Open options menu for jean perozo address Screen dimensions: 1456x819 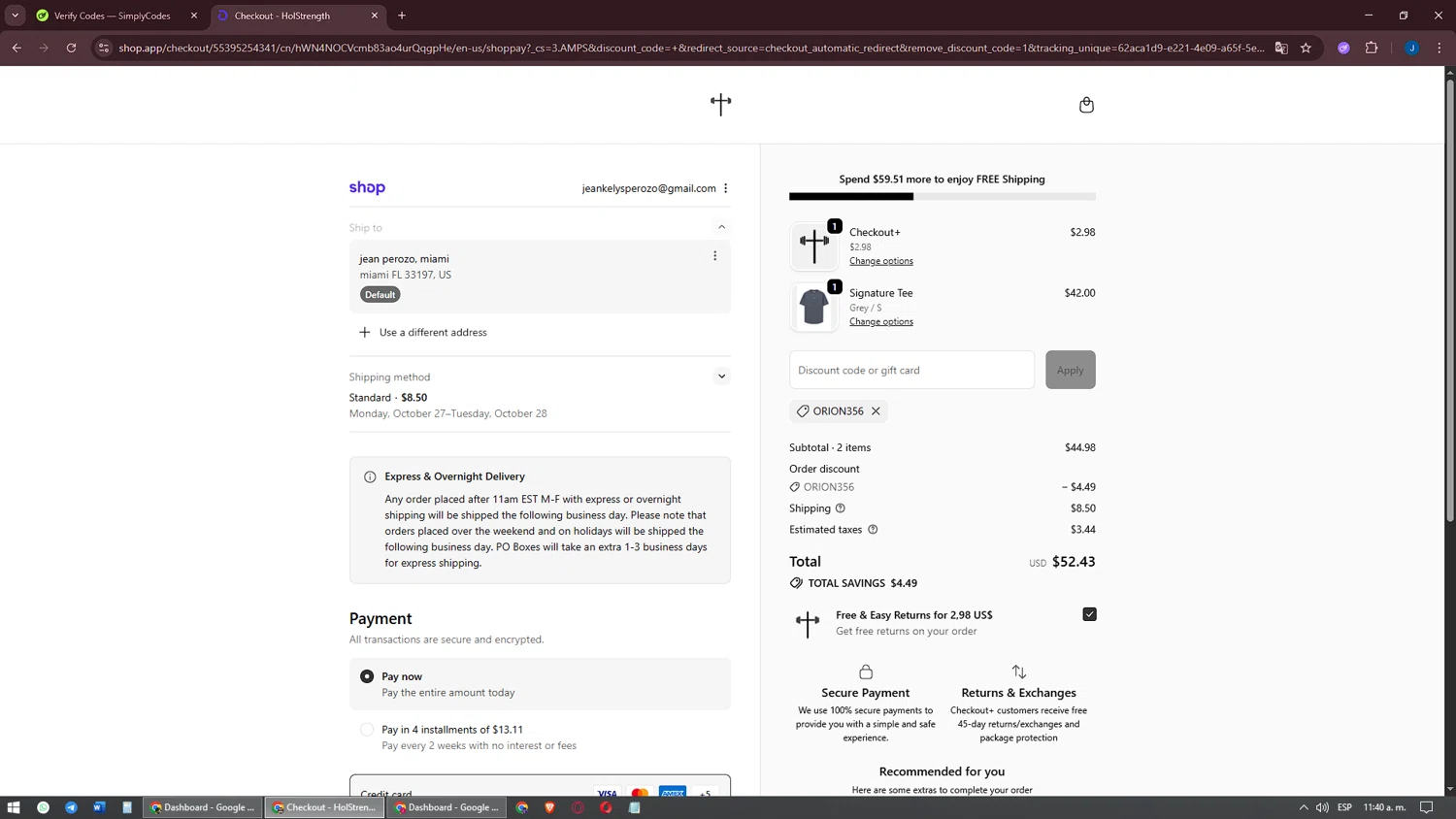click(x=715, y=256)
